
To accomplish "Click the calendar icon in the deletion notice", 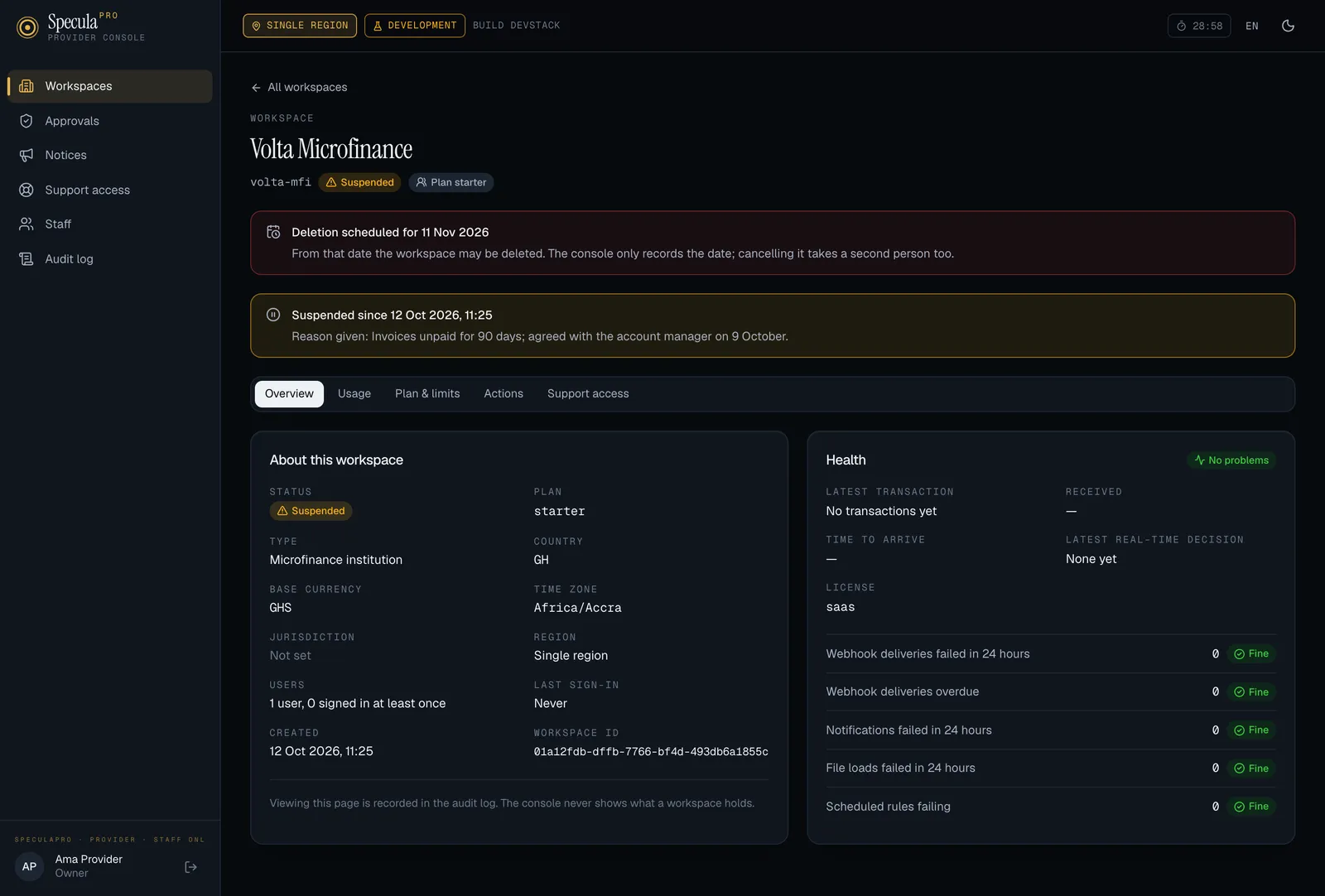I will click(x=273, y=232).
